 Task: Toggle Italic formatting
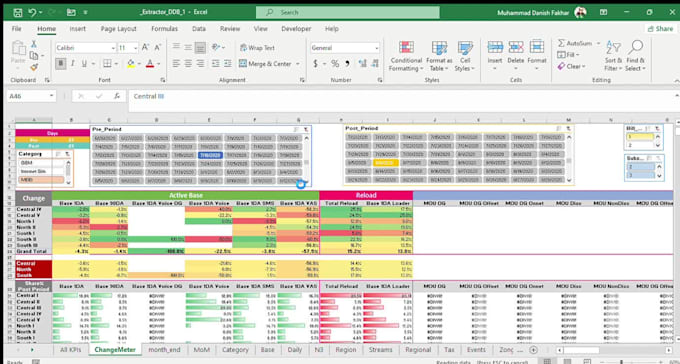tap(72, 64)
